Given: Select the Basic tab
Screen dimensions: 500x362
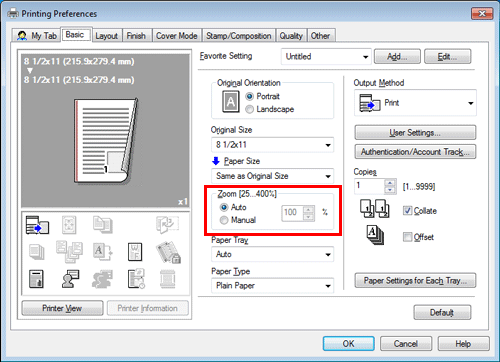Looking at the screenshot, I should click(75, 35).
